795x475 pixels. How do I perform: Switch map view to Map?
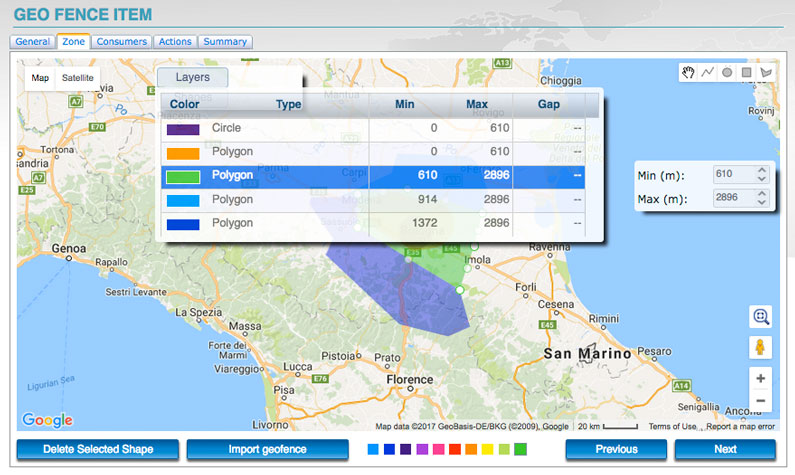click(x=40, y=78)
